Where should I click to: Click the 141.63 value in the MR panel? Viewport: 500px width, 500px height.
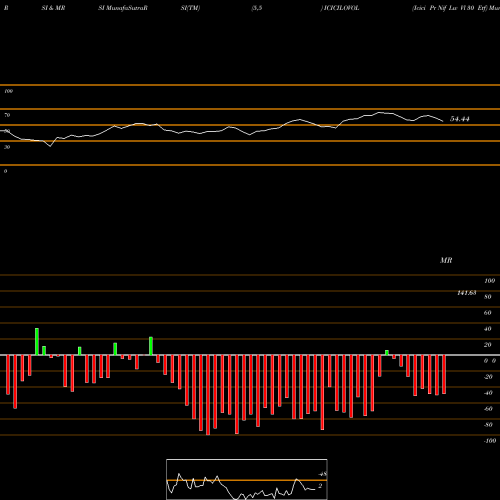pyautogui.click(x=466, y=293)
